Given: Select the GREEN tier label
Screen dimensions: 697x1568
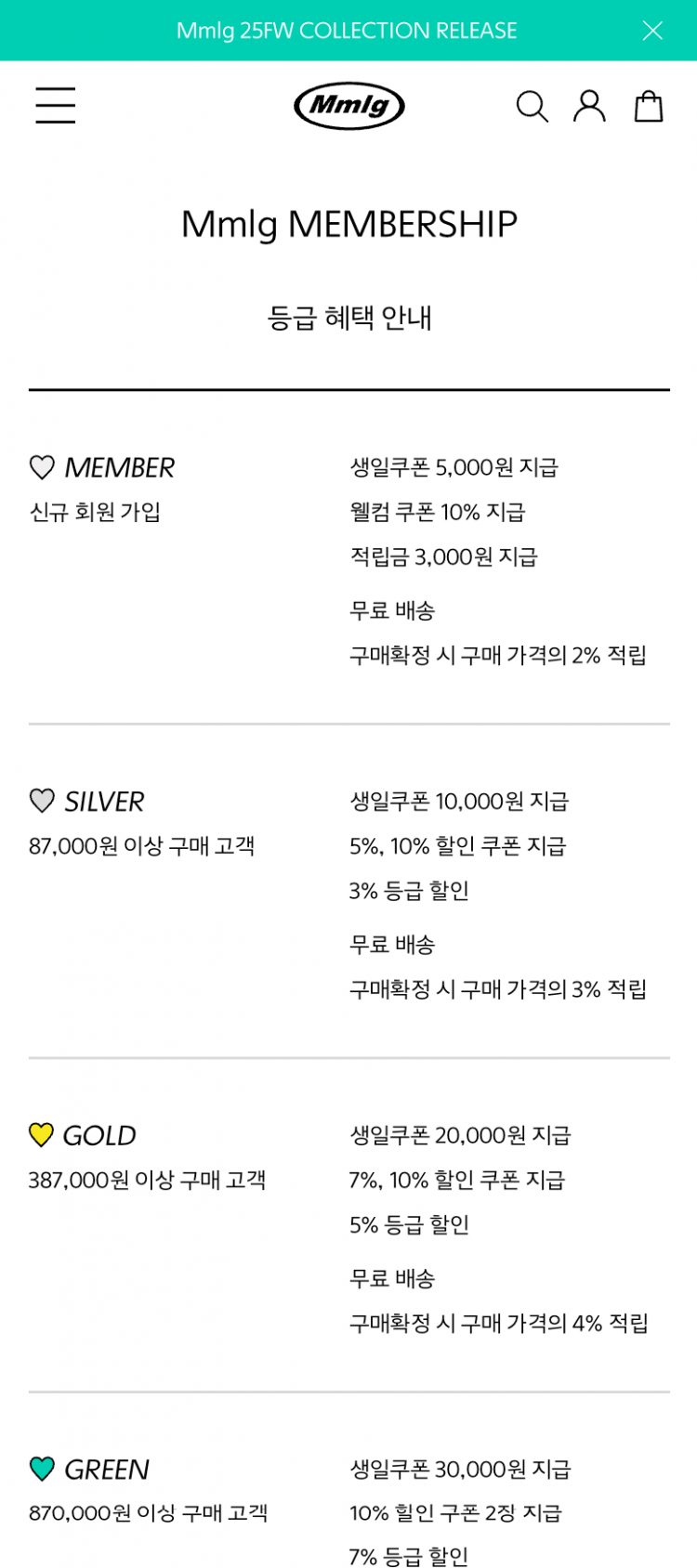Looking at the screenshot, I should [x=107, y=1469].
